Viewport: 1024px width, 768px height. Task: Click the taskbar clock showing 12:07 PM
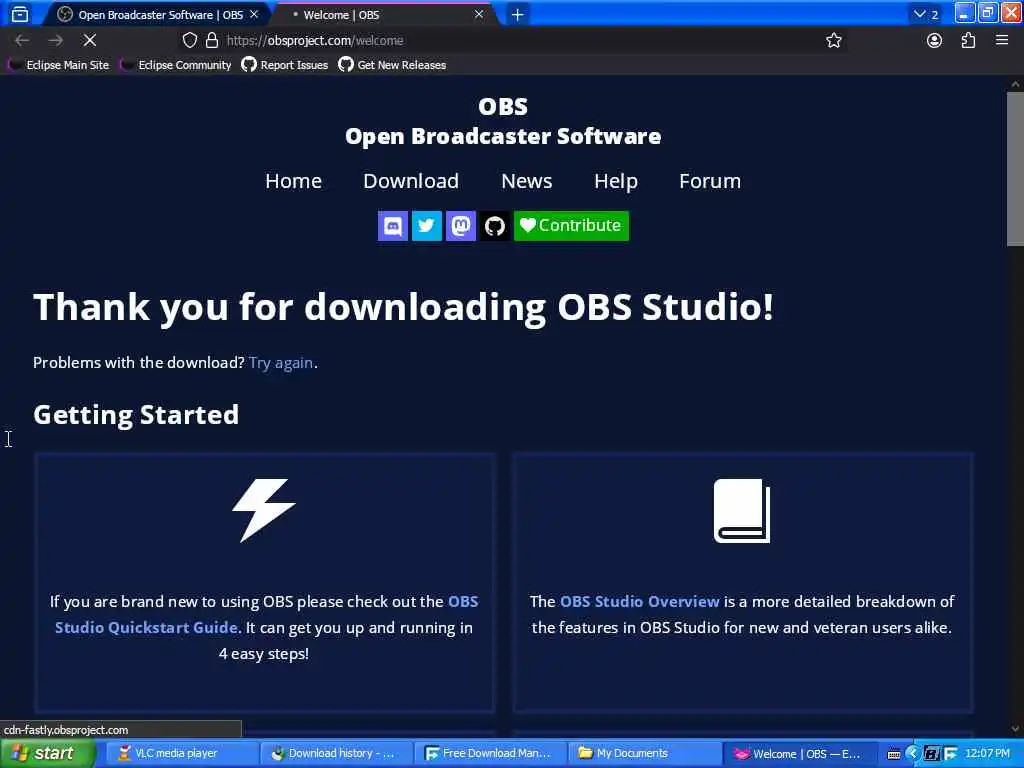[987, 754]
